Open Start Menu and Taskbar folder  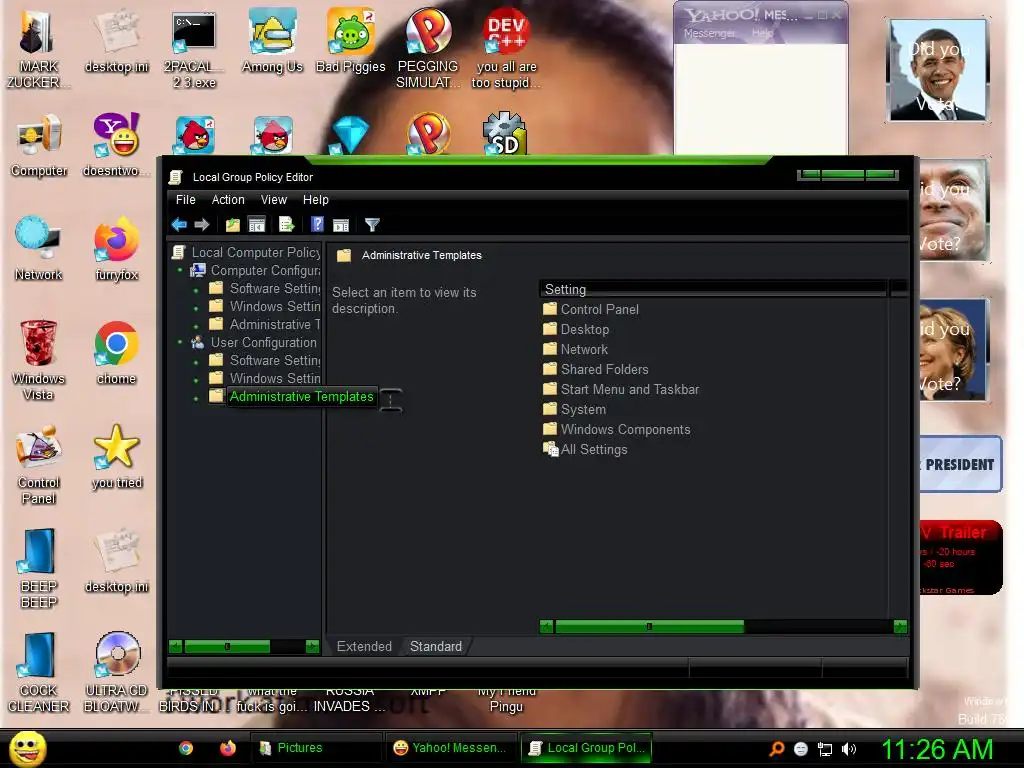[621, 389]
